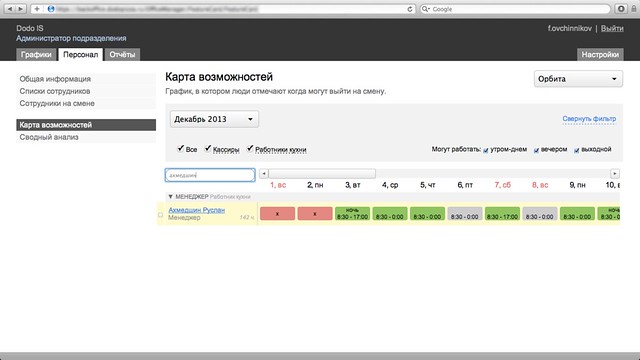Reload the page with the refresh icon
This screenshot has width=640, height=360.
pos(410,9)
